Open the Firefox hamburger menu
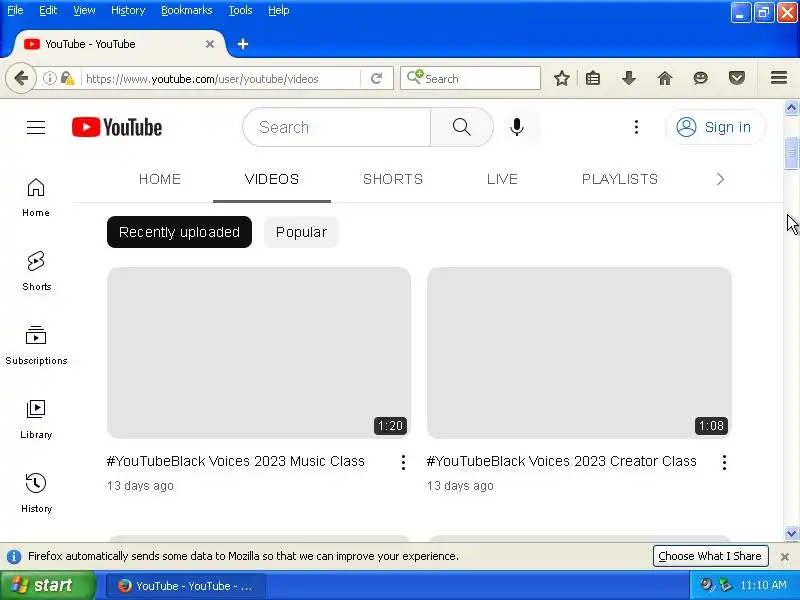The width and height of the screenshot is (800, 600). pos(779,78)
